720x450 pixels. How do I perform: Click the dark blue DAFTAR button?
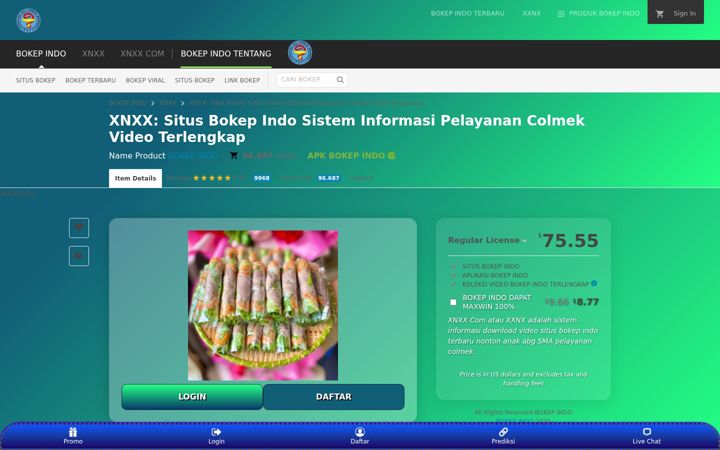(334, 397)
